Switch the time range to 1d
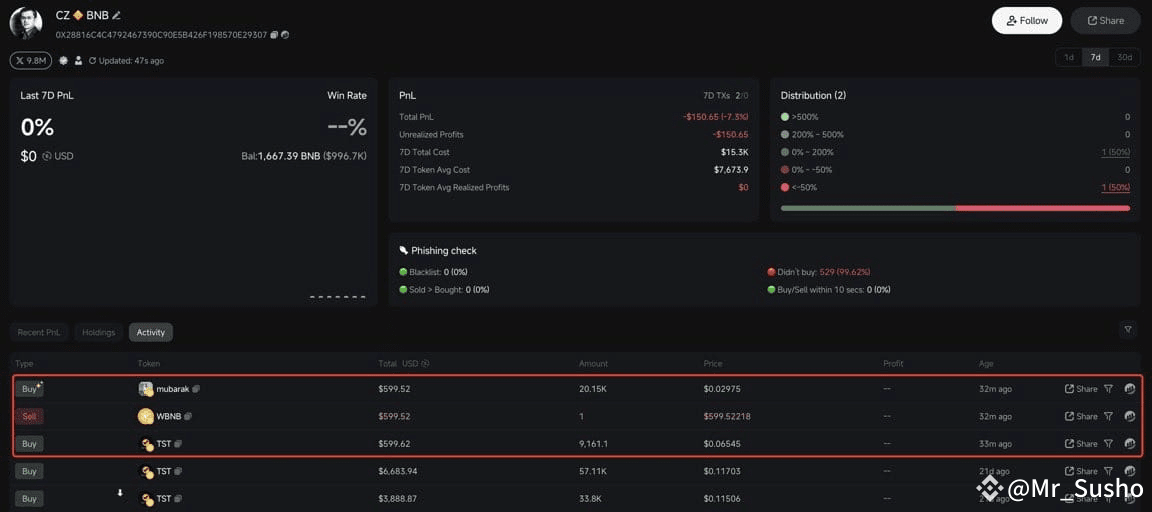The width and height of the screenshot is (1152, 512). pyautogui.click(x=1069, y=57)
